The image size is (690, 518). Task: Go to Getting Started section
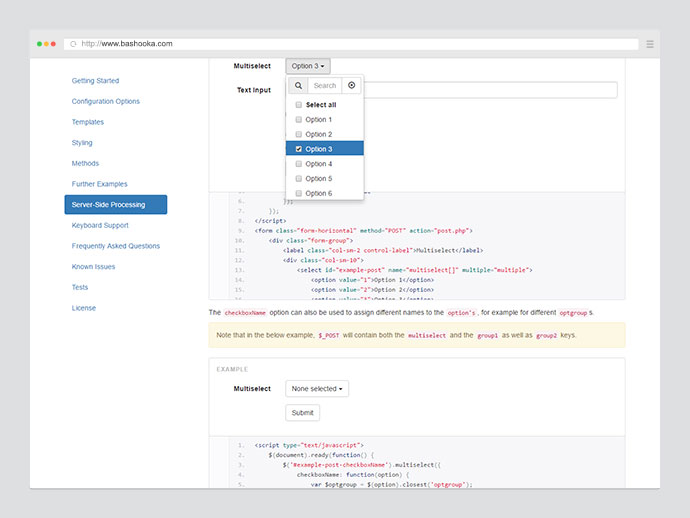[95, 81]
